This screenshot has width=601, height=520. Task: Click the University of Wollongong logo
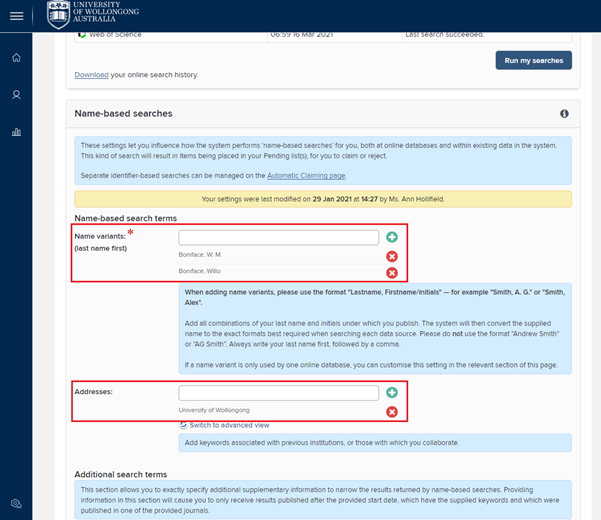93,15
